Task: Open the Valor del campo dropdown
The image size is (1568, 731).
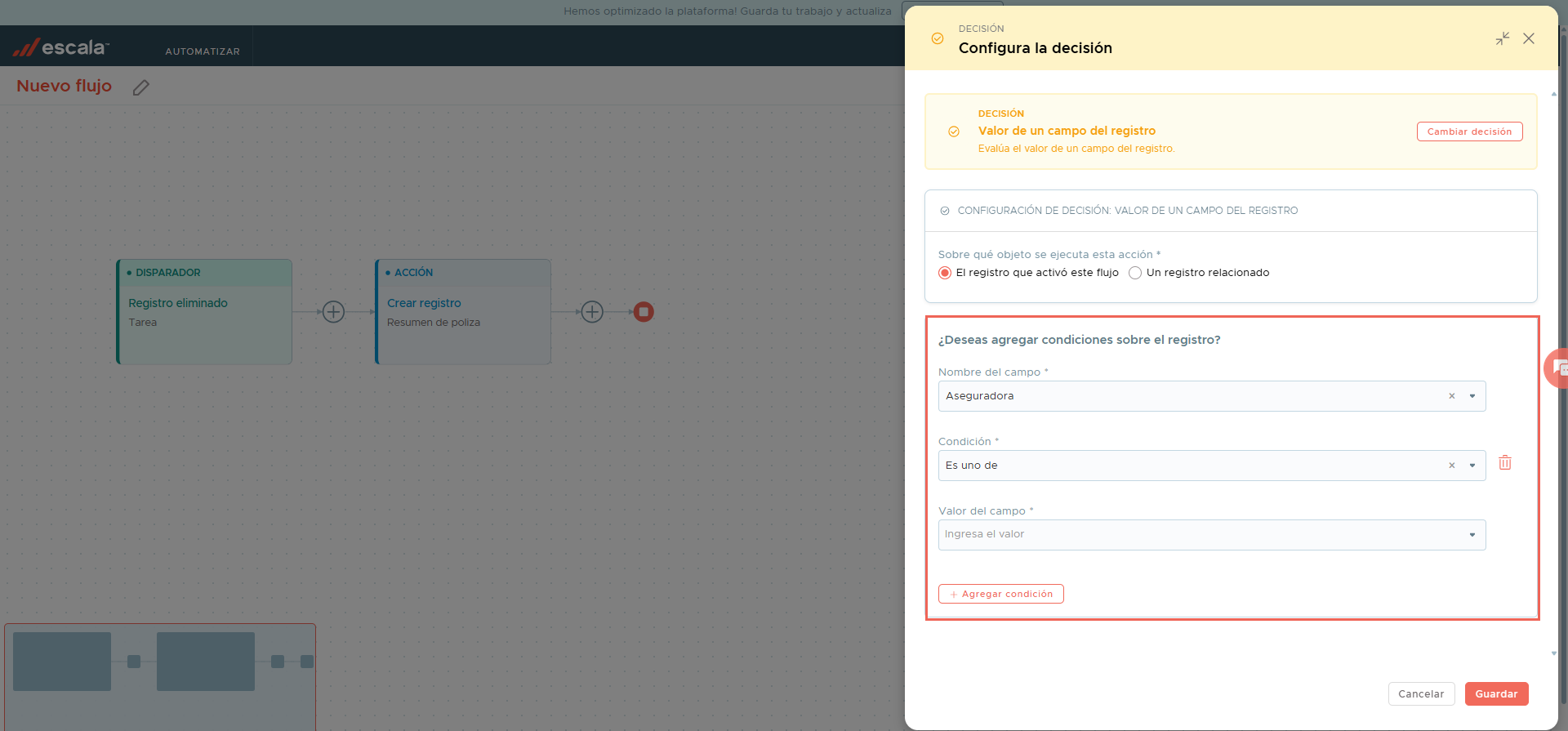Action: [x=1212, y=535]
